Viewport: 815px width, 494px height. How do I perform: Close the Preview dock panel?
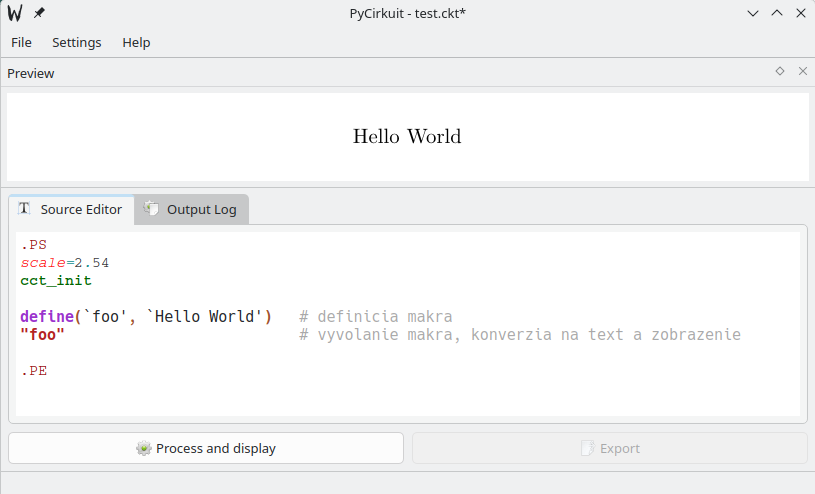click(x=802, y=72)
